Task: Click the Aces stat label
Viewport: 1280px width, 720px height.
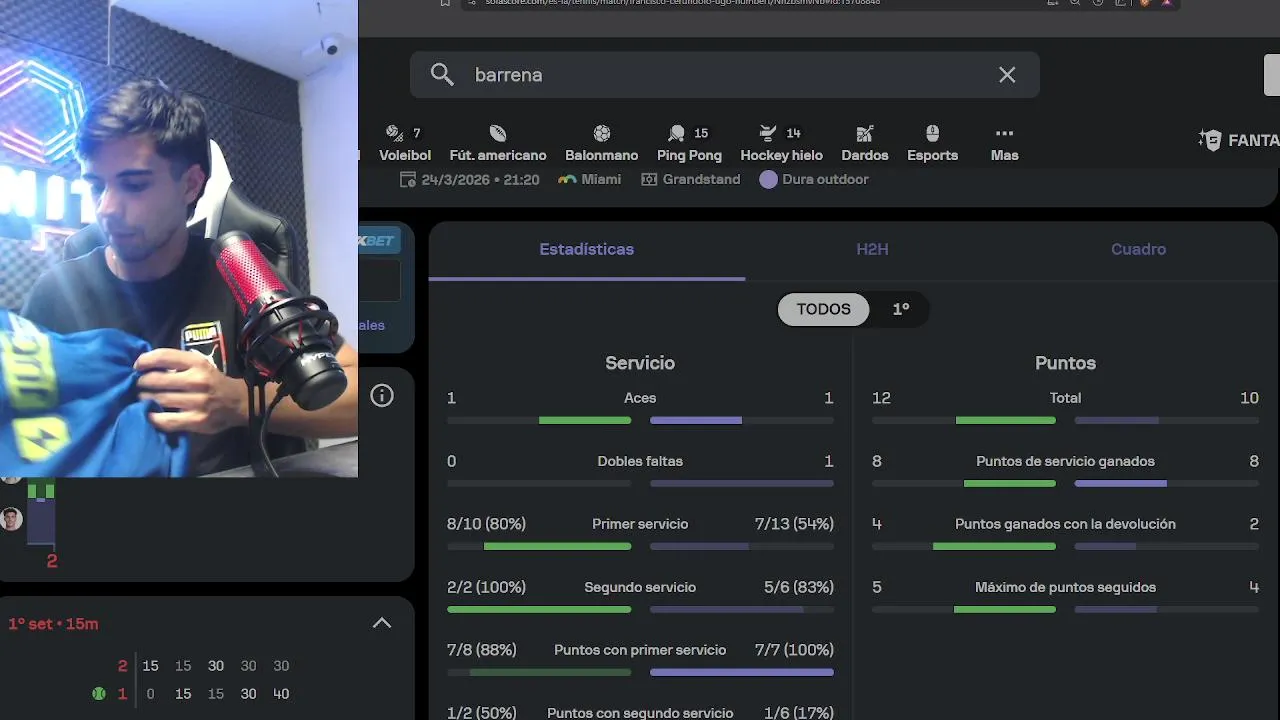Action: point(640,398)
